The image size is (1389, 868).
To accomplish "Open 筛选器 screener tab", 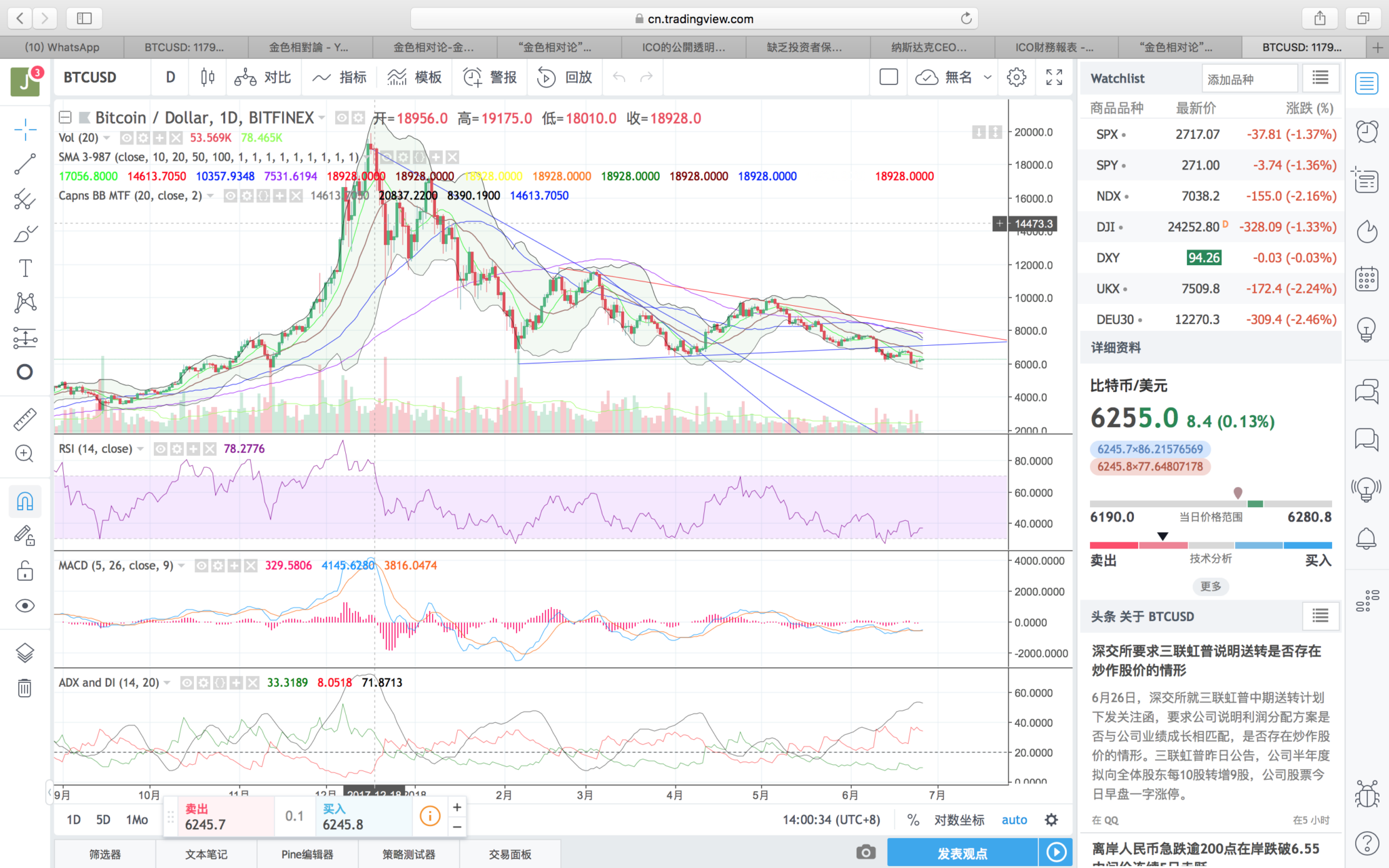I will click(105, 854).
